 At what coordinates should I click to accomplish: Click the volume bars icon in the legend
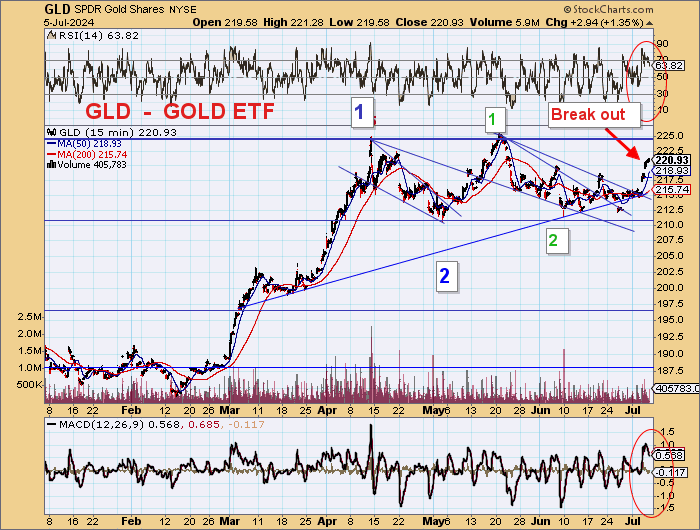51,165
